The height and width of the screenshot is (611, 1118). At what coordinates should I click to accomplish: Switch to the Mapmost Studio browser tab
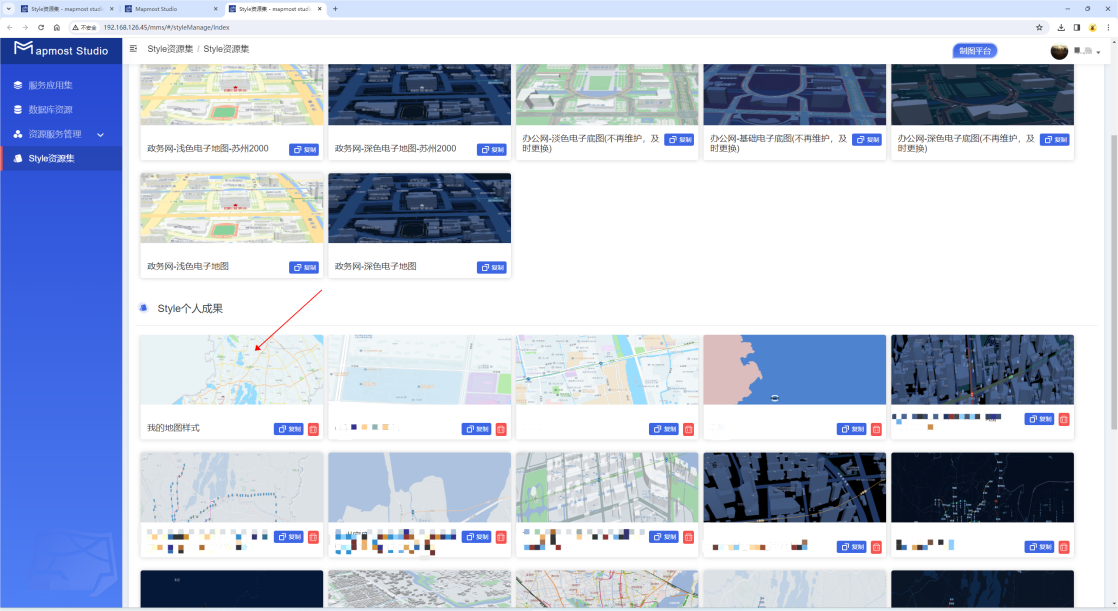coord(170,9)
